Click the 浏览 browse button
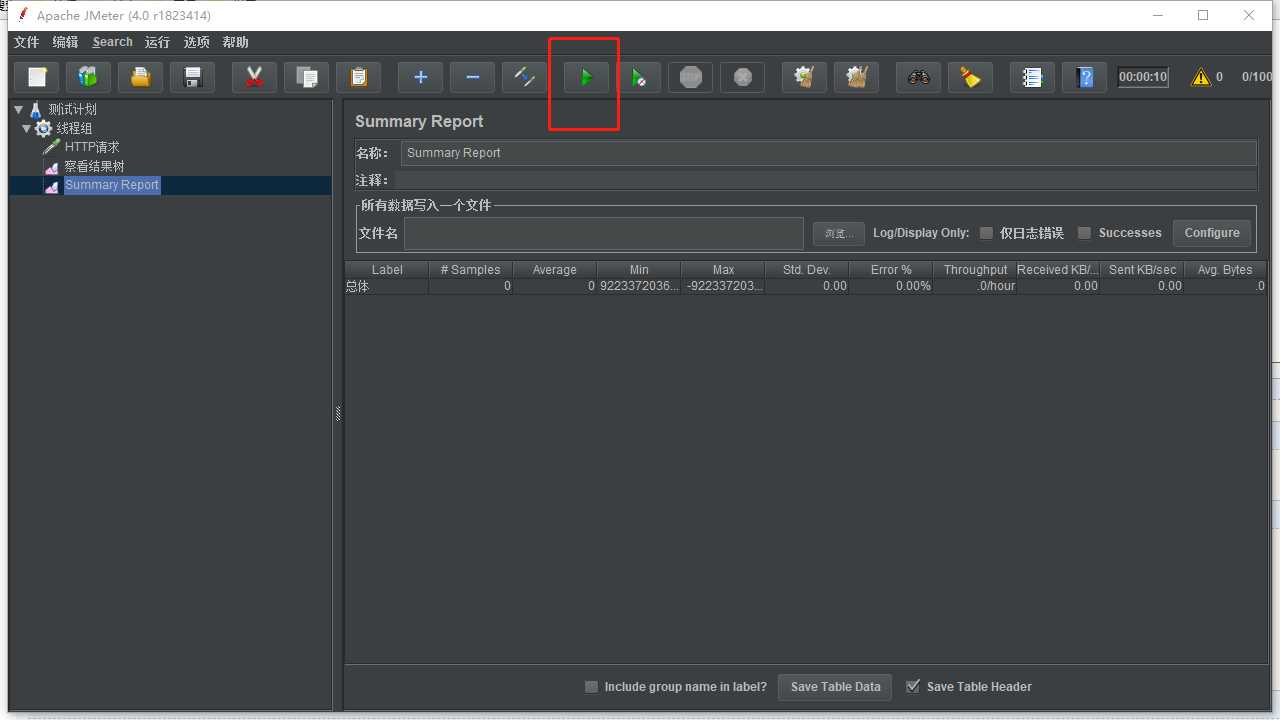The width and height of the screenshot is (1280, 720). pos(838,234)
